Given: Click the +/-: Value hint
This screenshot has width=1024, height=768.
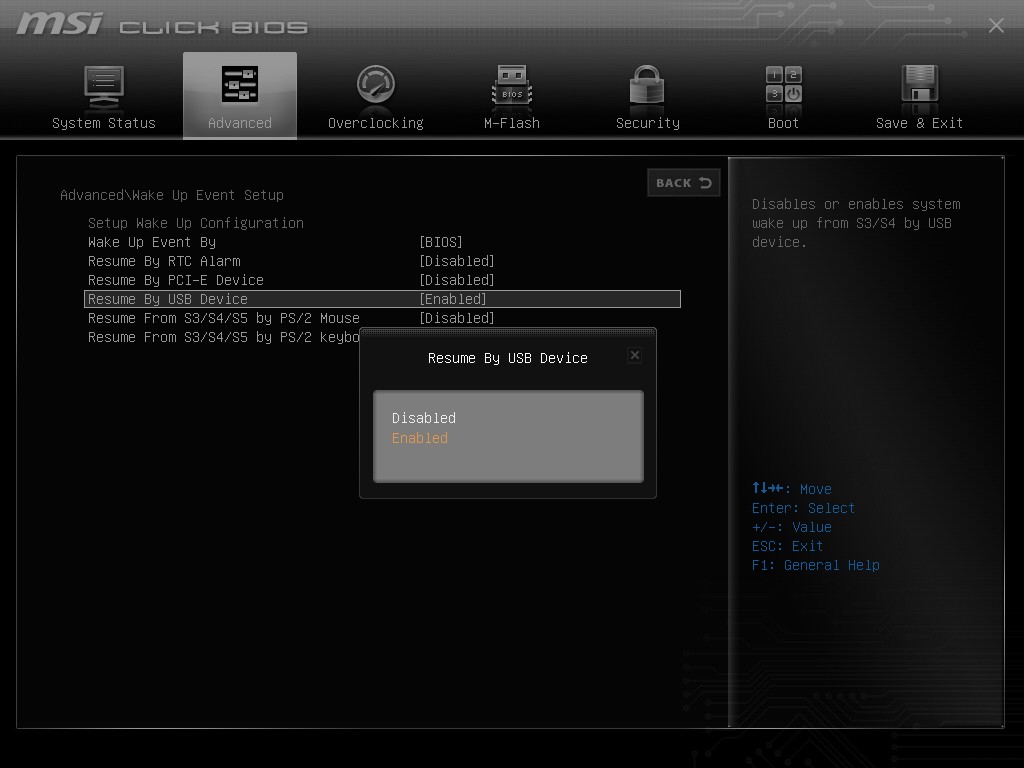Looking at the screenshot, I should tap(792, 527).
